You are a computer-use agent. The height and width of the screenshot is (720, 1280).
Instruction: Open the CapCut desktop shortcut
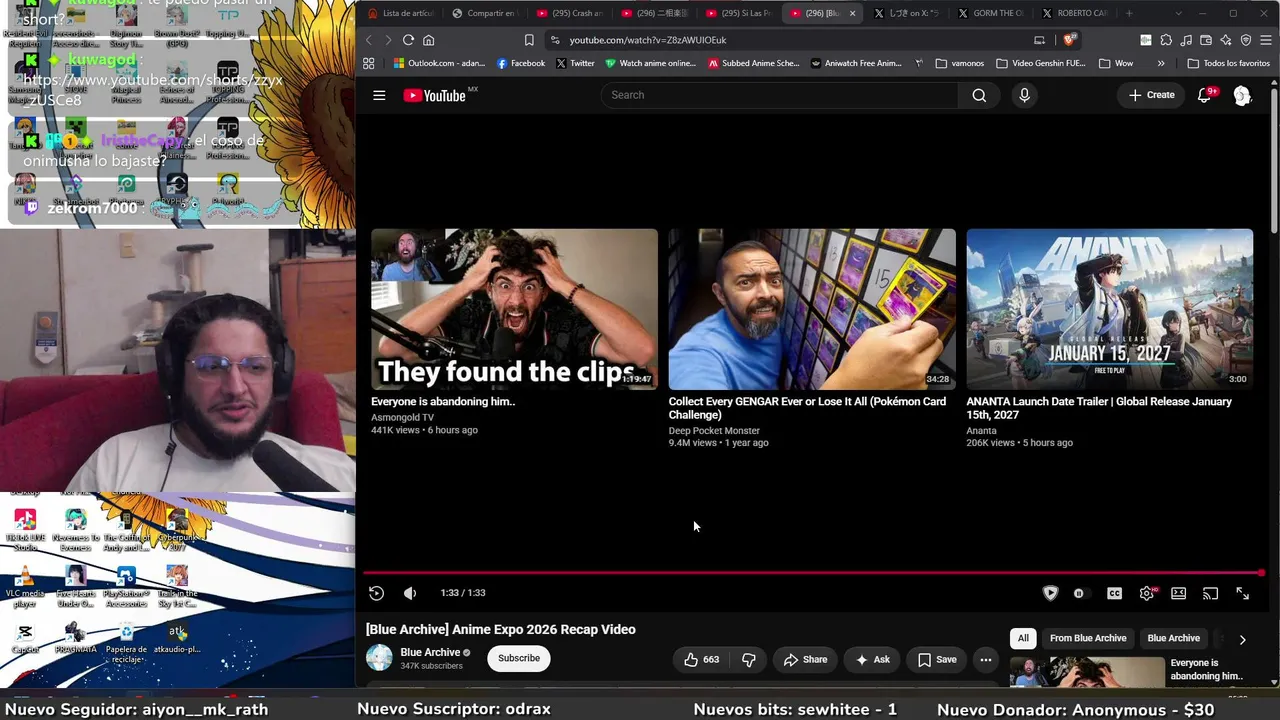pos(25,637)
